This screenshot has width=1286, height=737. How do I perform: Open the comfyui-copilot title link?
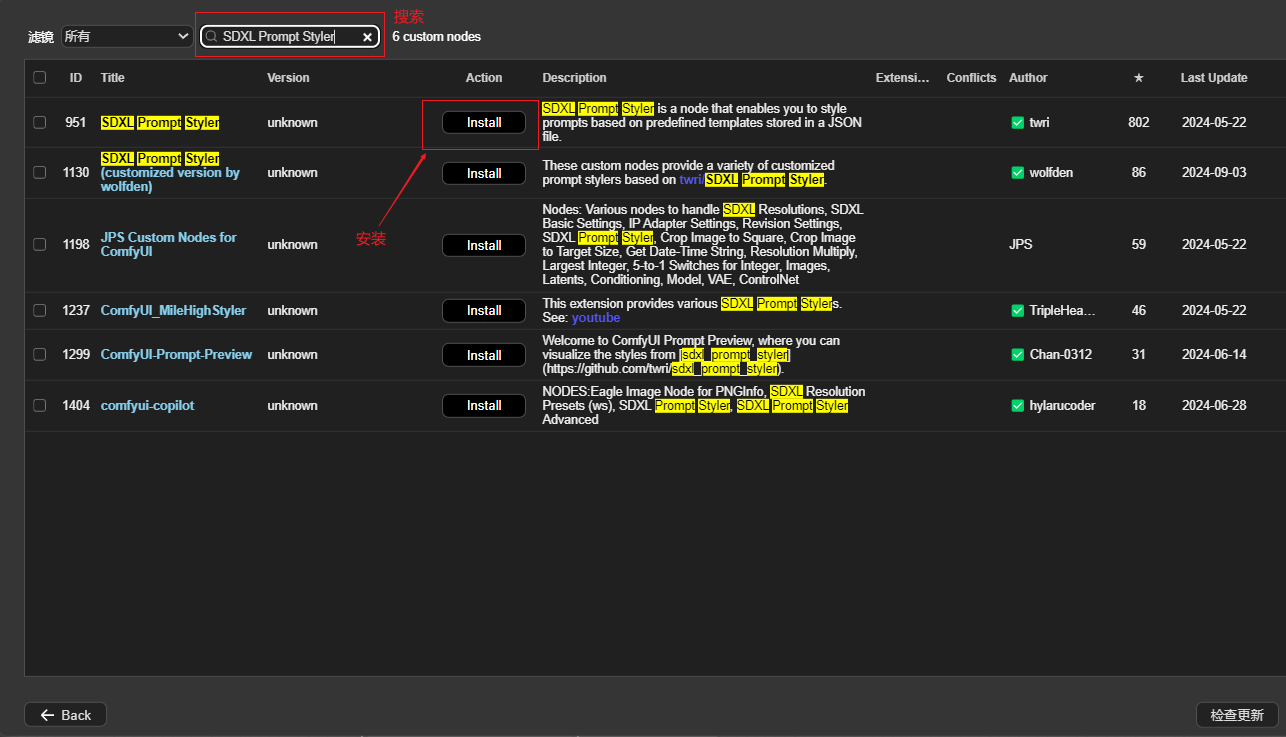coord(147,405)
